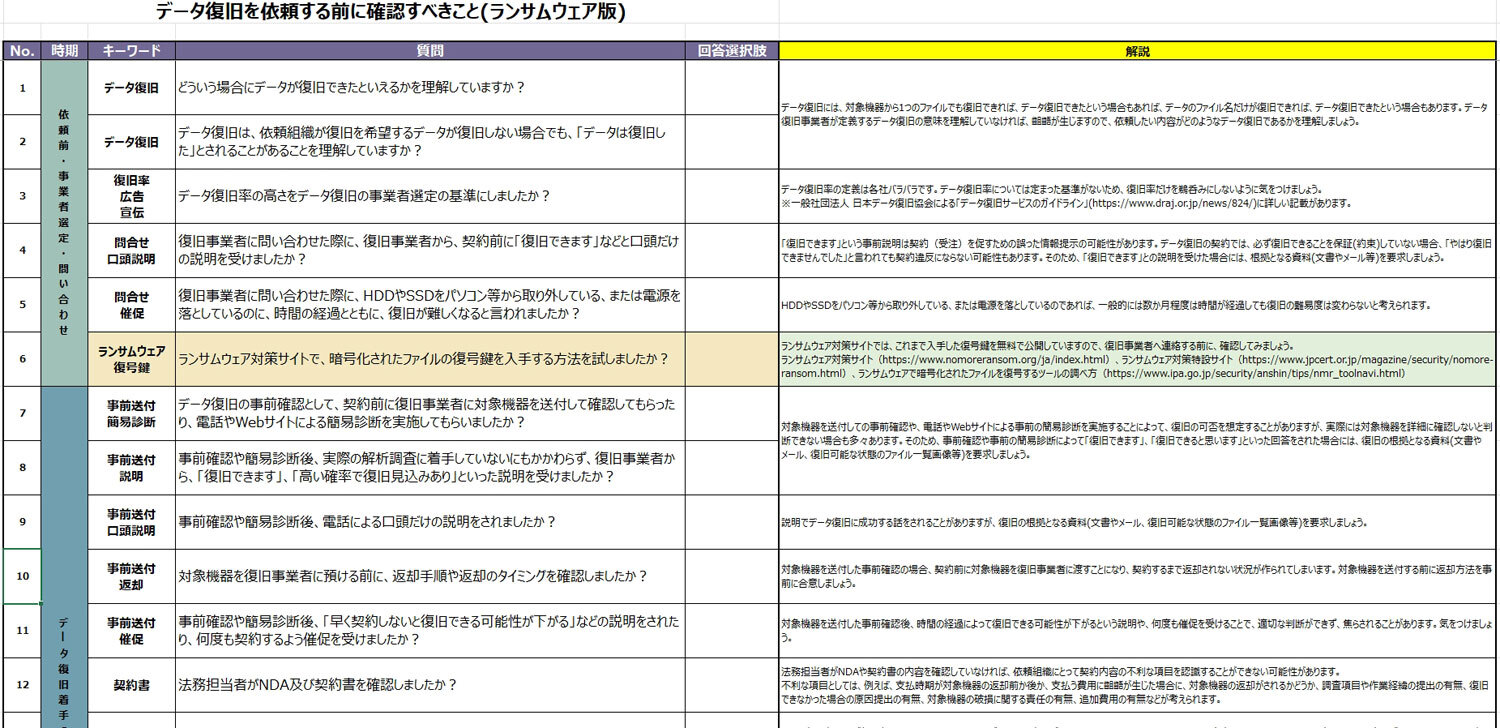Select the row number cell '8'

22,467
